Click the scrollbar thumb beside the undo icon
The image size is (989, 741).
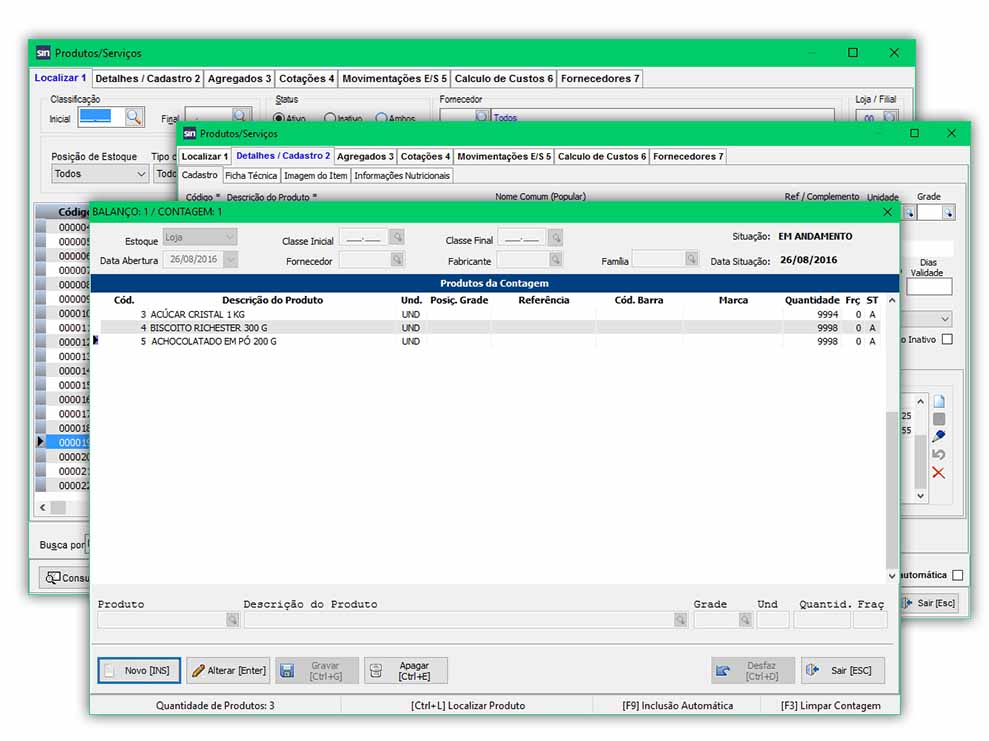(920, 460)
